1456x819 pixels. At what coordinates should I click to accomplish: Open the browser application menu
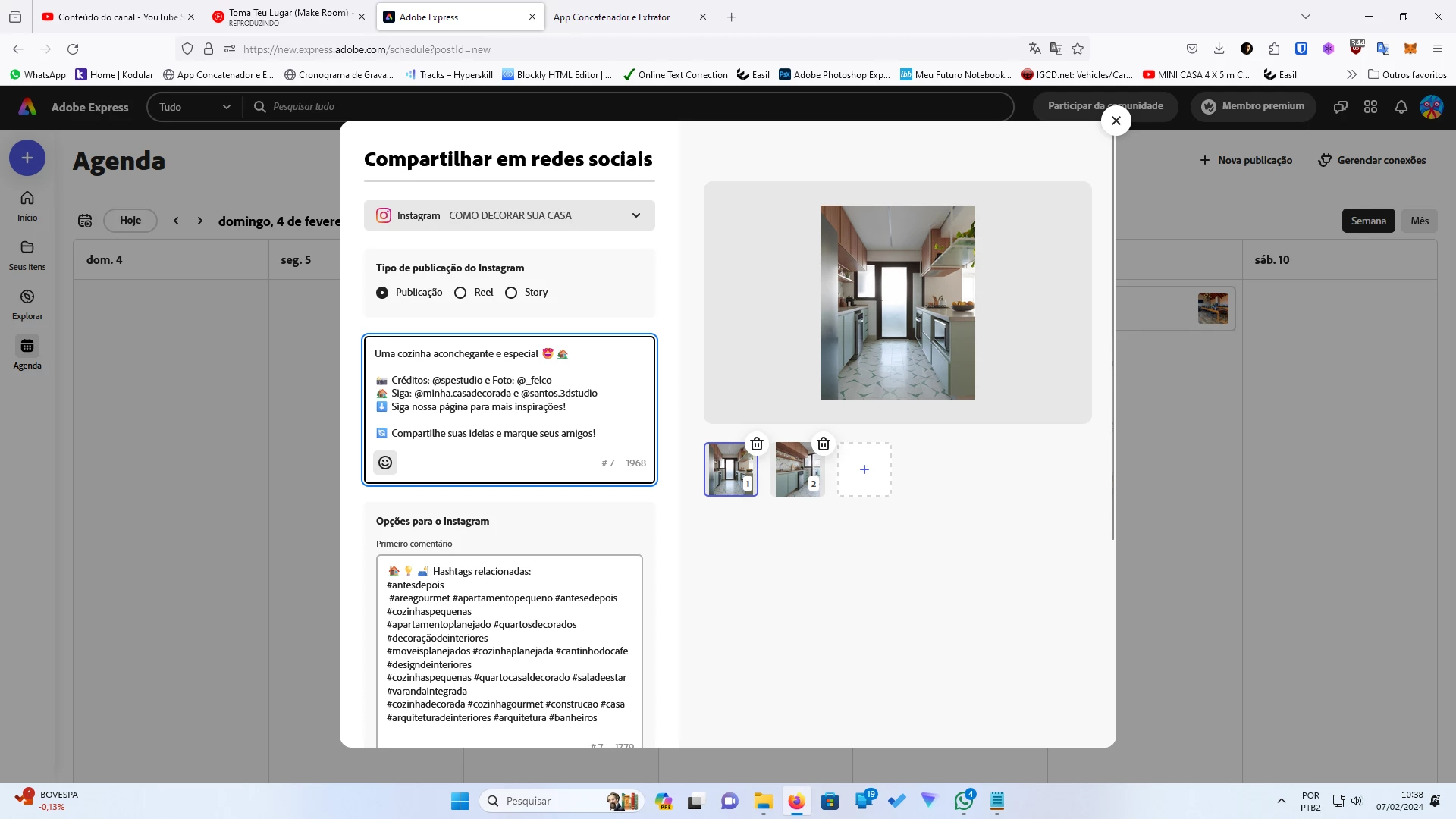click(1437, 49)
